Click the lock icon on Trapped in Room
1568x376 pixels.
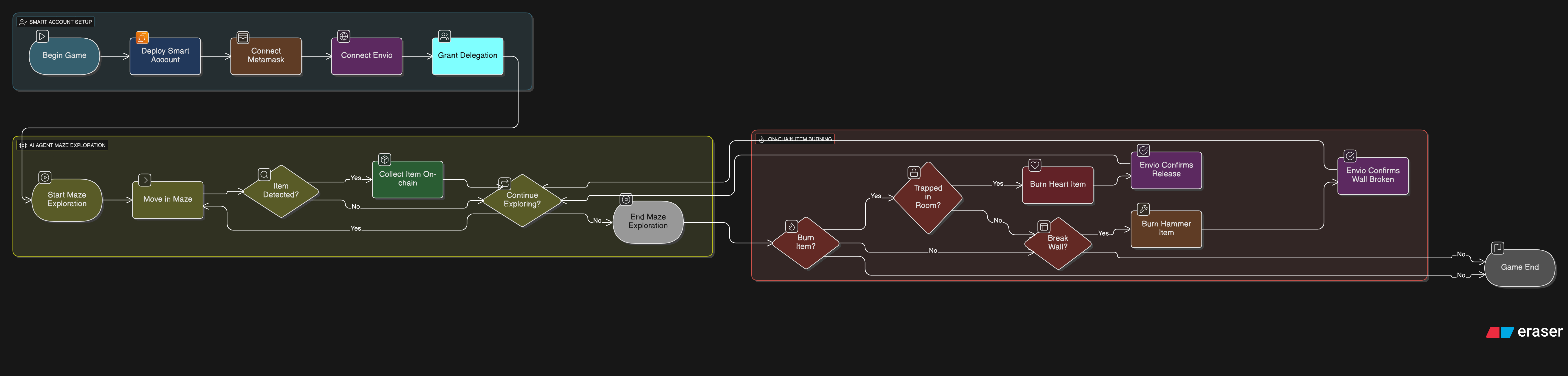pos(914,173)
